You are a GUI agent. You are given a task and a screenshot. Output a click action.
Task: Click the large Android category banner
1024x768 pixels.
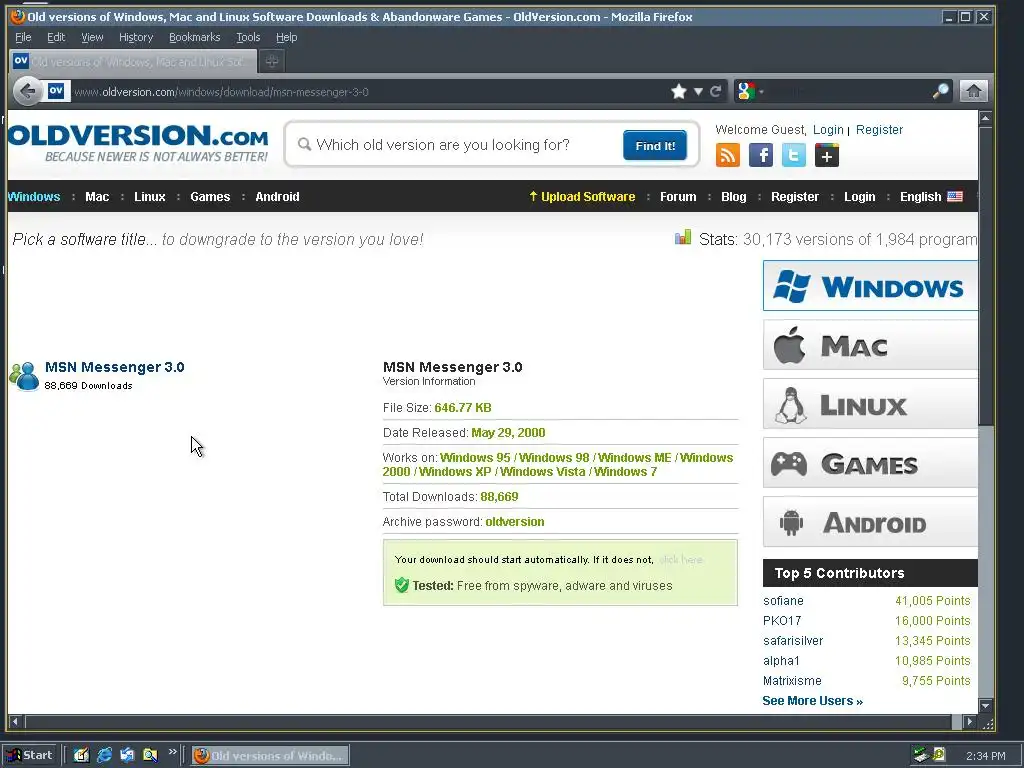(x=870, y=522)
